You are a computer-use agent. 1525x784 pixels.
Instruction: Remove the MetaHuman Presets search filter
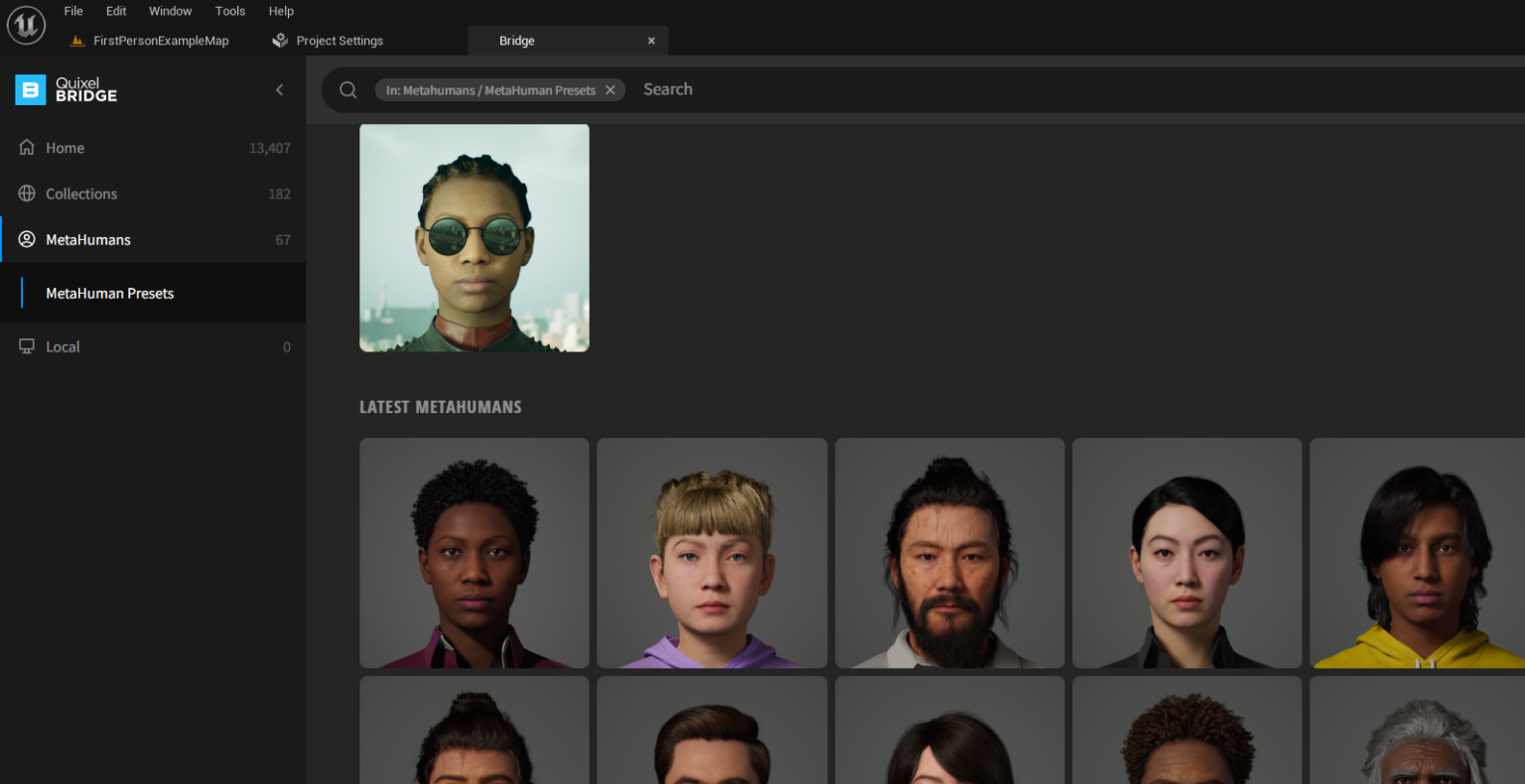(611, 90)
